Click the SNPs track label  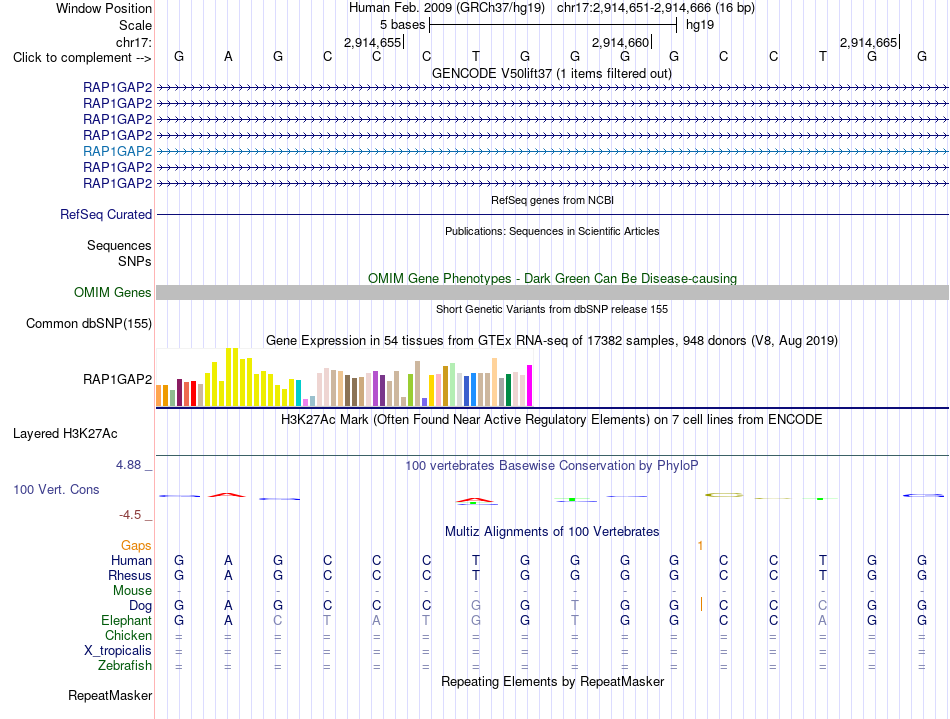click(x=135, y=261)
